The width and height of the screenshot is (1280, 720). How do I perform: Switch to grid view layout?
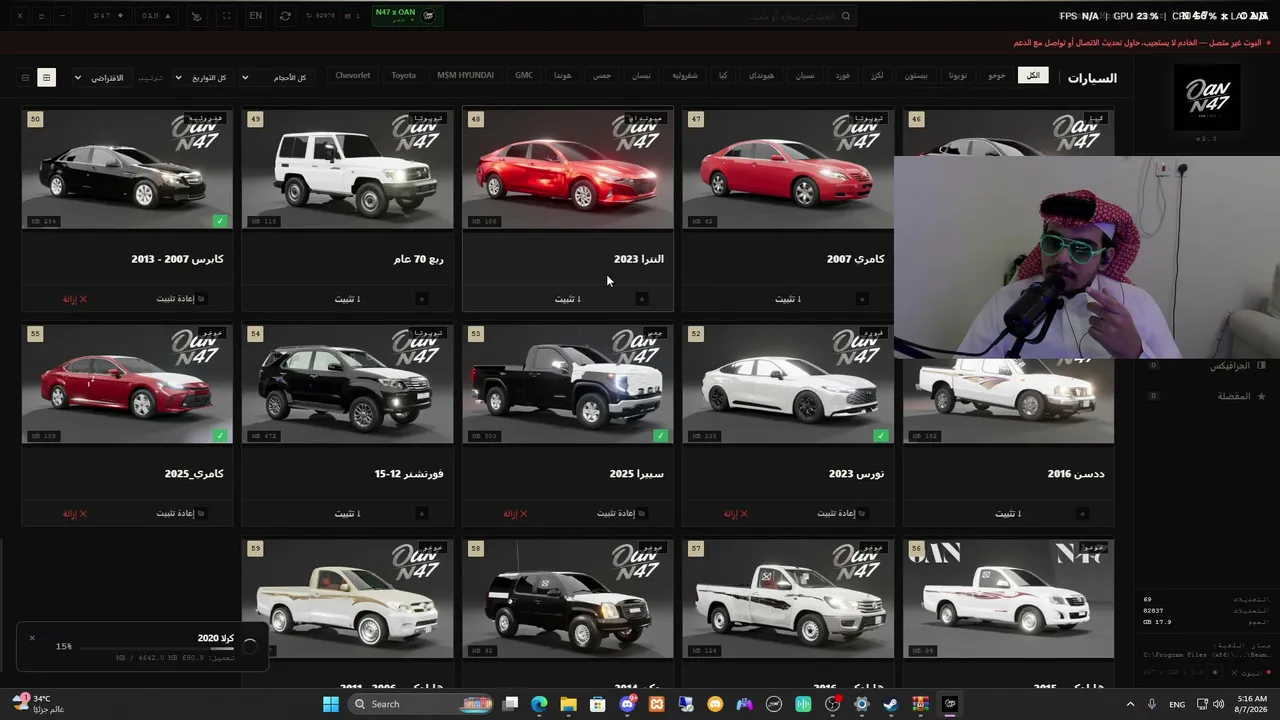(x=46, y=77)
